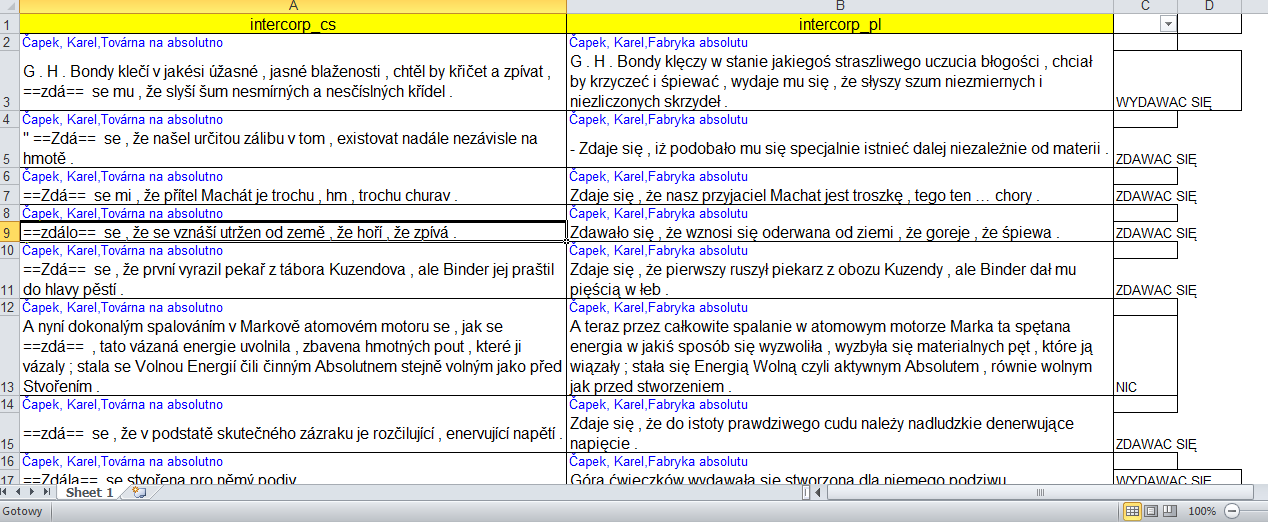Image resolution: width=1268 pixels, height=522 pixels.
Task: Click cell 'Zdawało się , że wznosi się'
Action: (x=840, y=232)
